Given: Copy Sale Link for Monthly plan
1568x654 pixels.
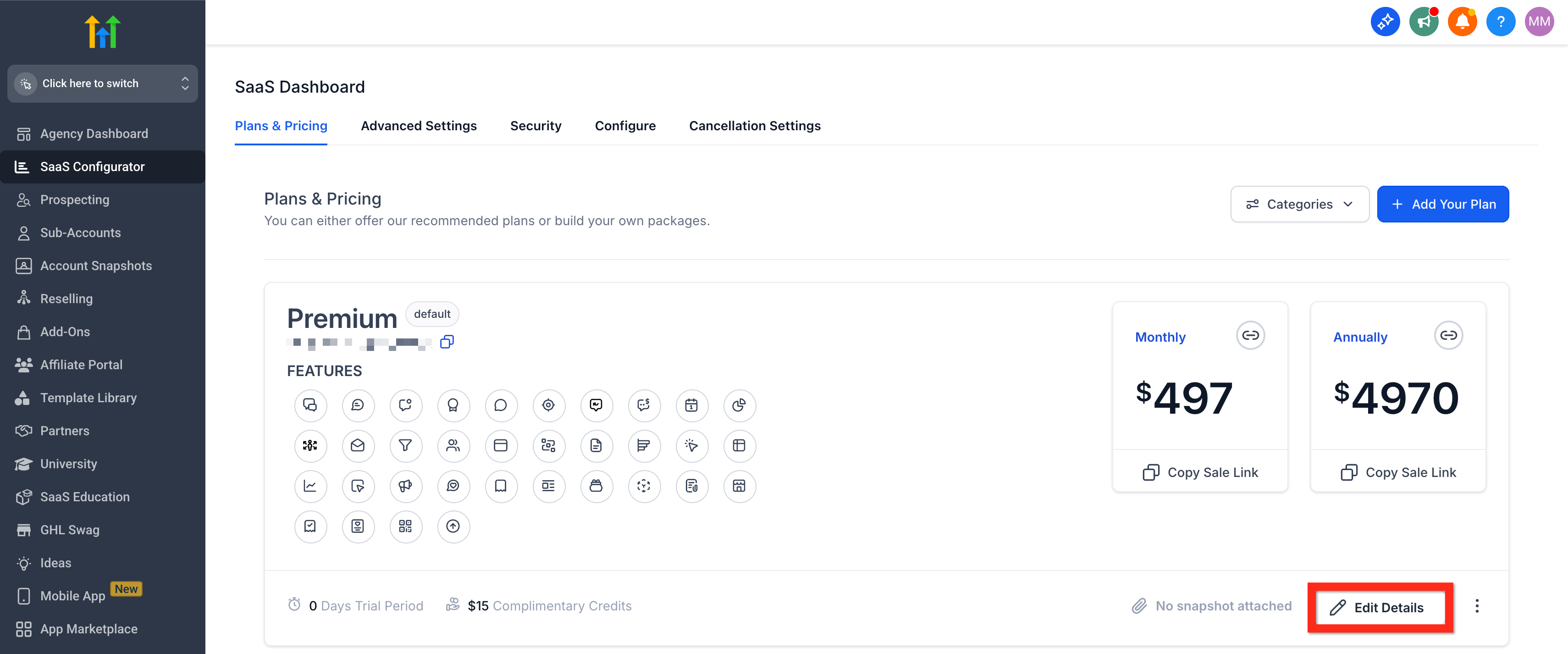Looking at the screenshot, I should click(x=1200, y=472).
